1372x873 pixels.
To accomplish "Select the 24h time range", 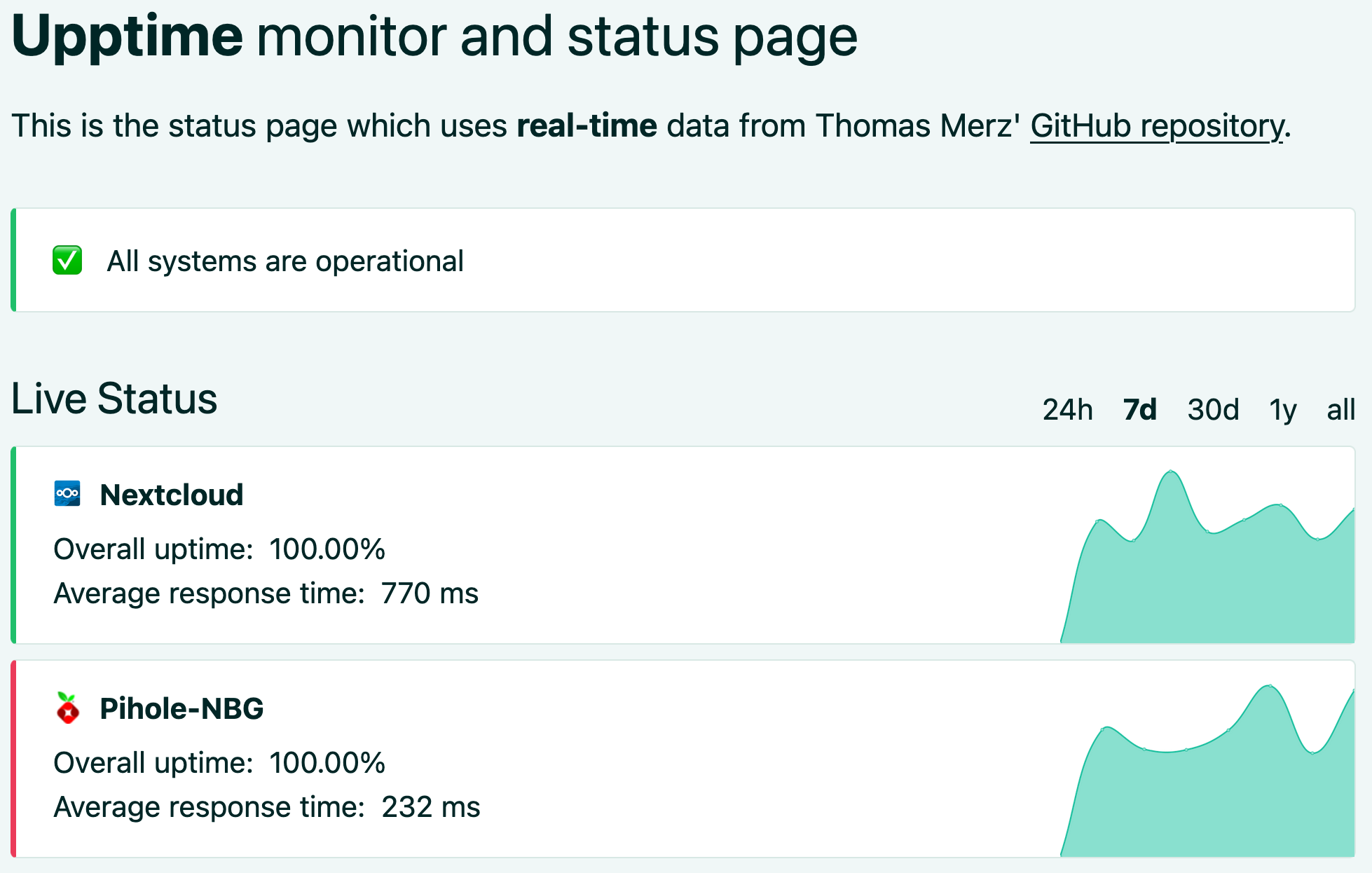I will pyautogui.click(x=1067, y=410).
